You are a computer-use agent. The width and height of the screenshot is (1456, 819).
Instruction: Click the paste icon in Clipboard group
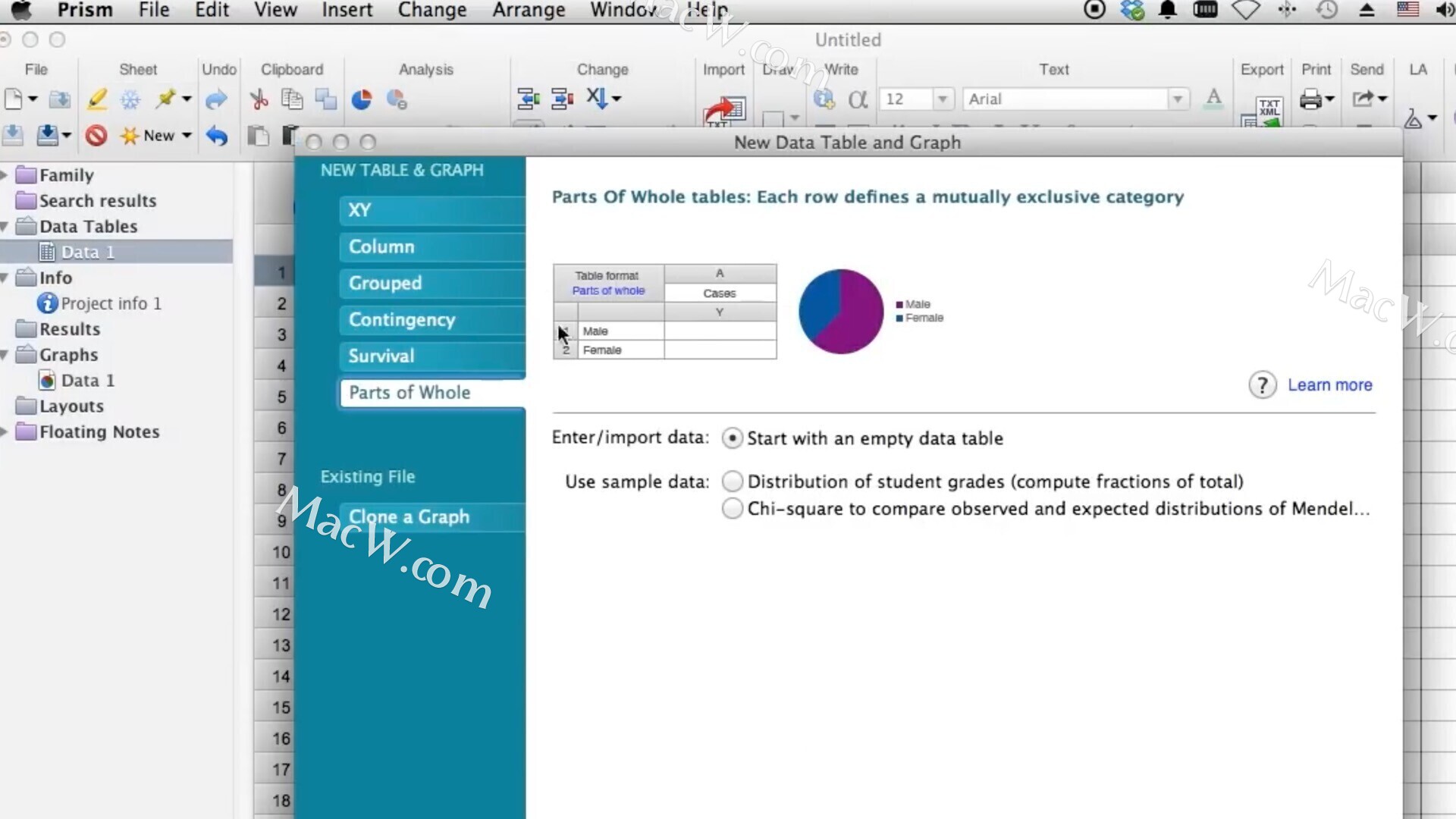pos(259,136)
